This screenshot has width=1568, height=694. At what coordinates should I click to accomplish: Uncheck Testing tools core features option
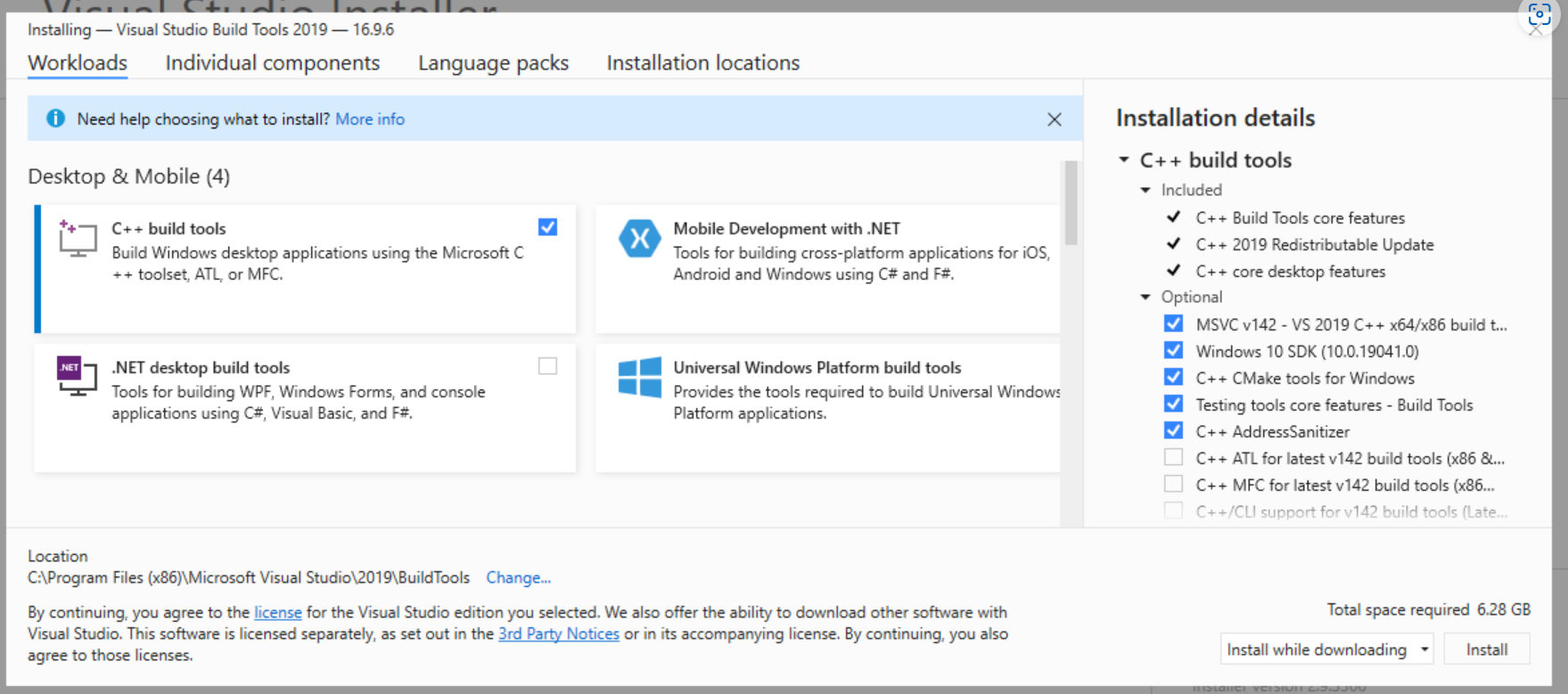[1173, 404]
